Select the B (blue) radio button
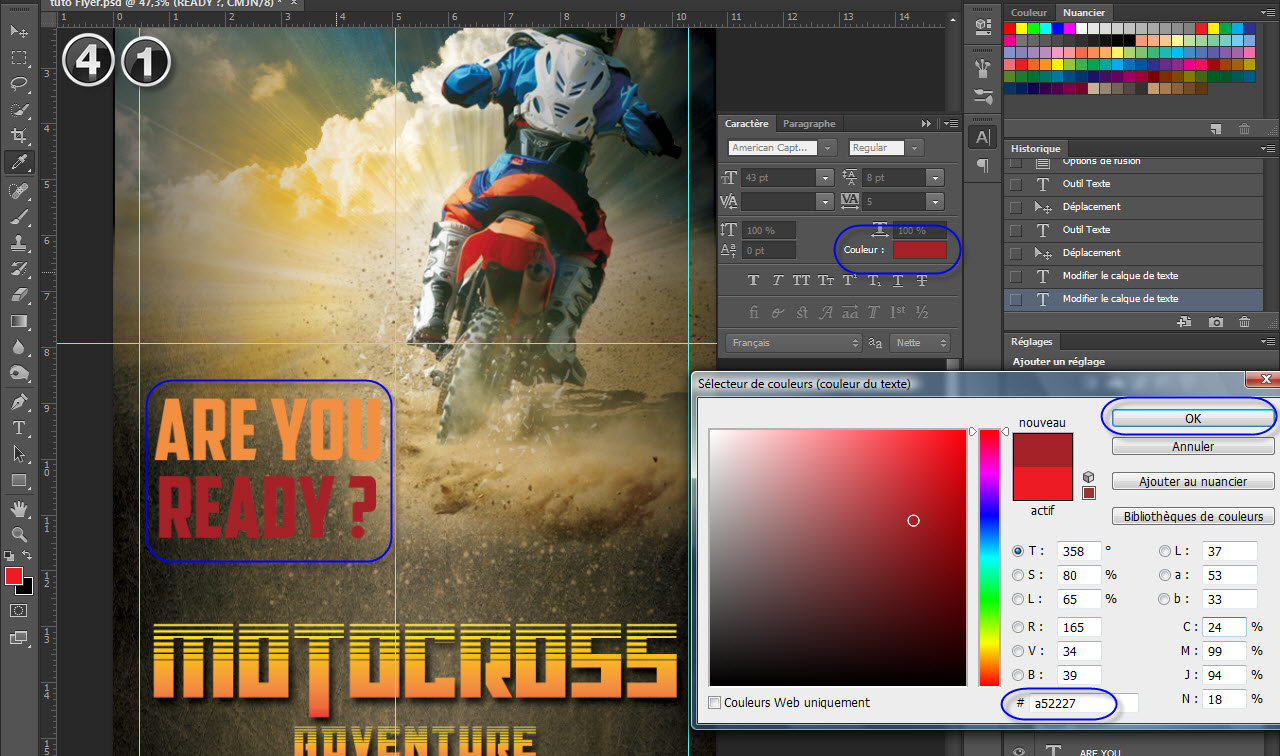Screen dimensions: 1280x756 (x=1018, y=675)
